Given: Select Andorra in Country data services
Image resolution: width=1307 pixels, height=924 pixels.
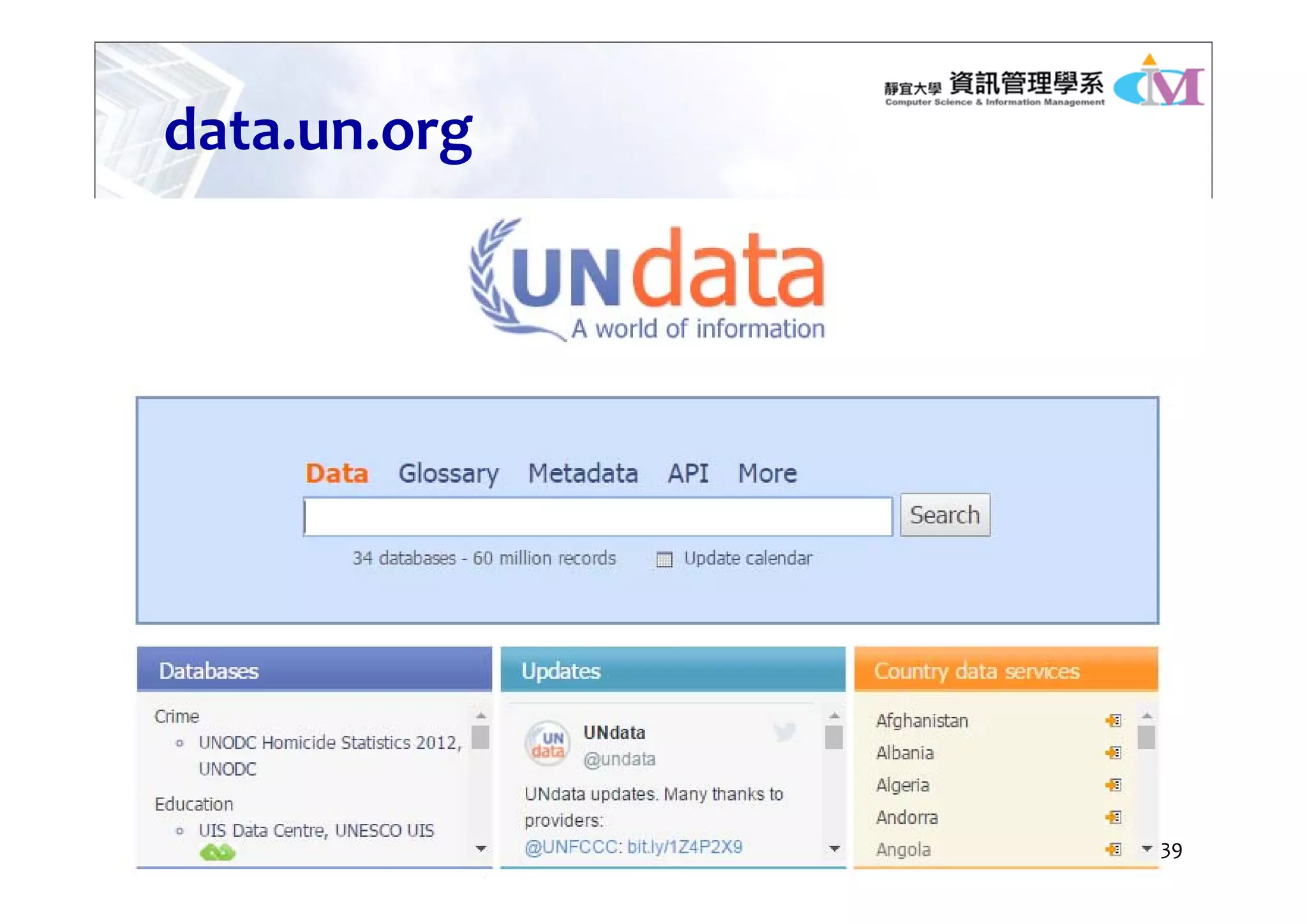Looking at the screenshot, I should 907,817.
